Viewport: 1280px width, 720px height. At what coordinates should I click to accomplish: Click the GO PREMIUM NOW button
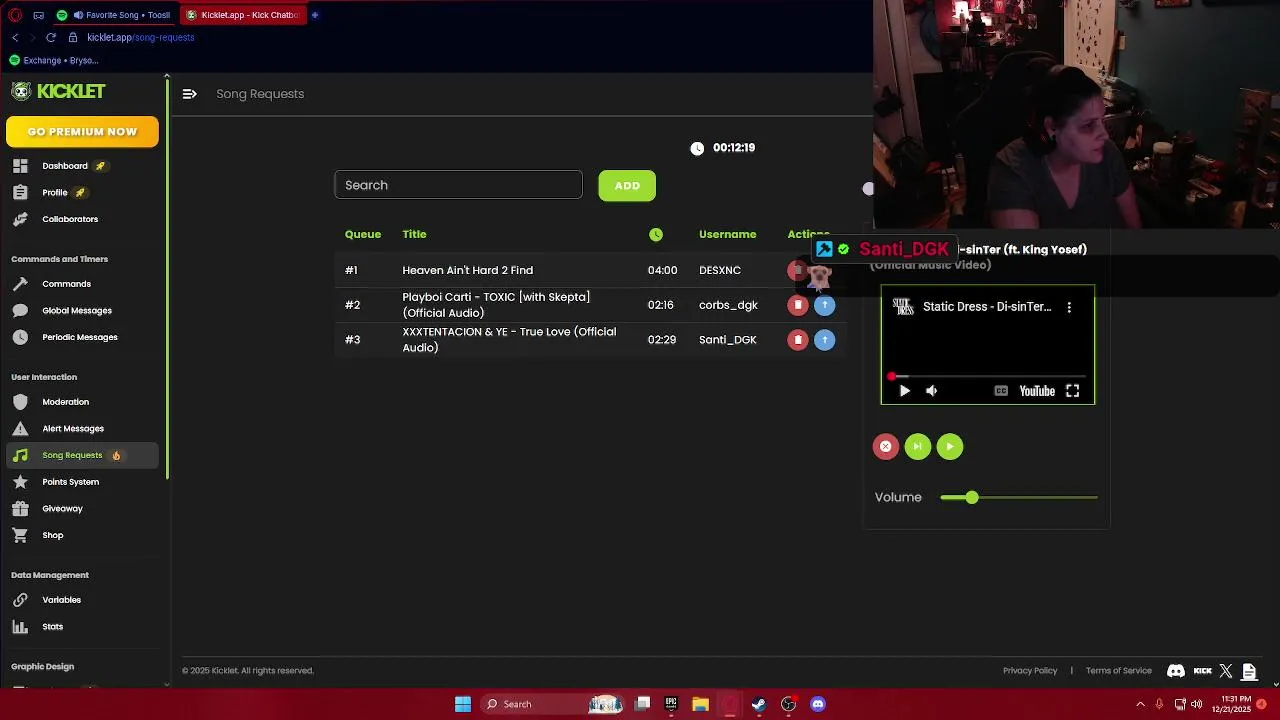click(82, 132)
